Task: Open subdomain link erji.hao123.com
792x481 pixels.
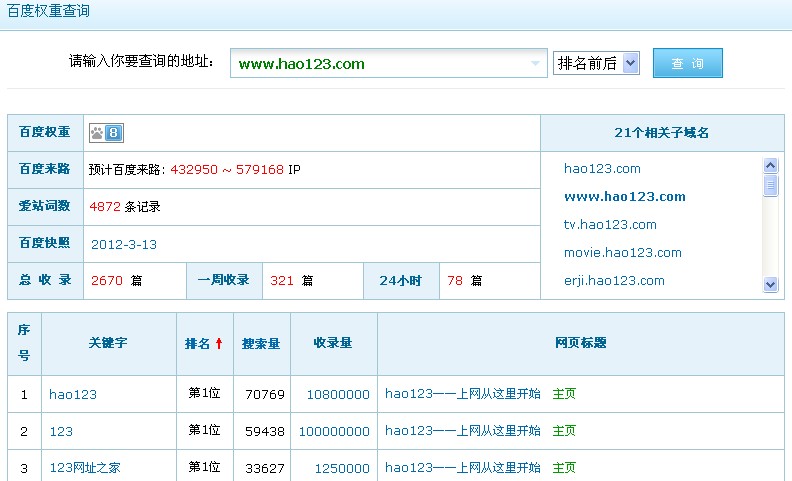Action: coord(614,281)
